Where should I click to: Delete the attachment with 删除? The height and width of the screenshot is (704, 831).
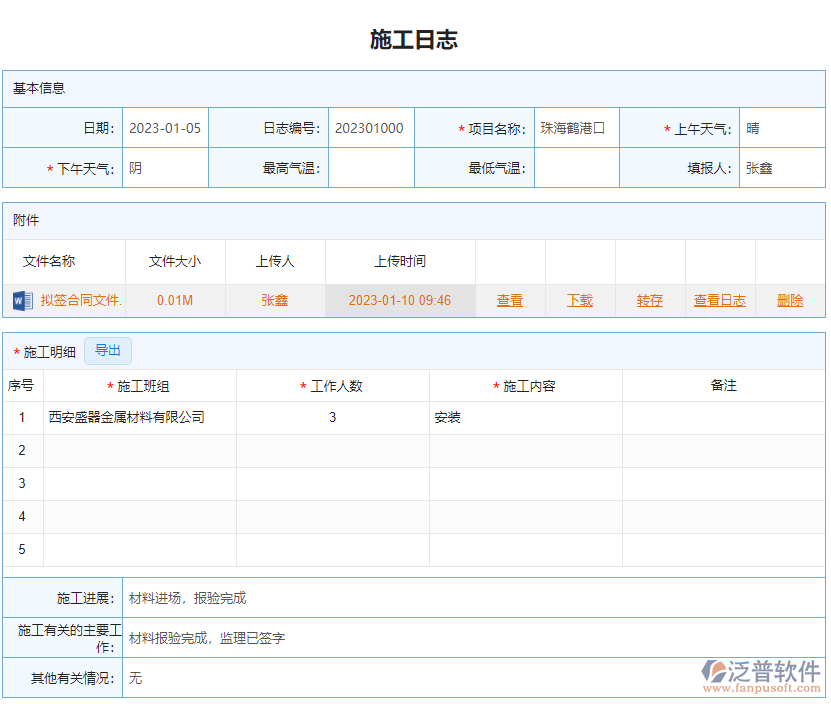(789, 300)
